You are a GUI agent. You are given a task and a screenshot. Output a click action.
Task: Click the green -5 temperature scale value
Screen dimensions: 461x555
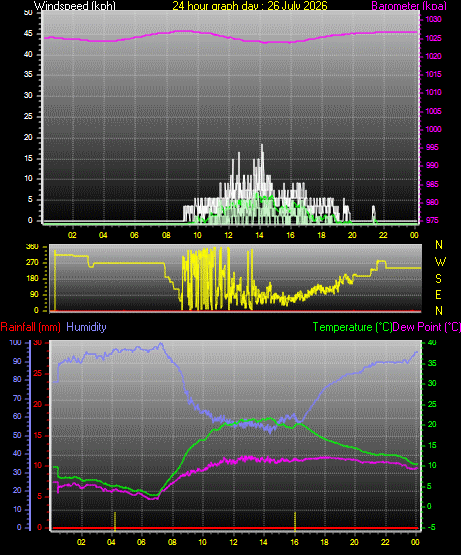coord(432,527)
